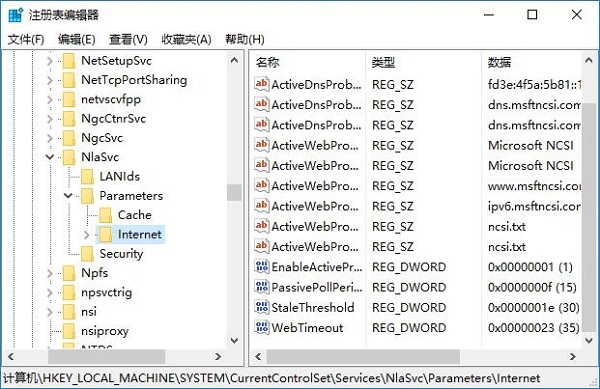Click the tree pane vertical scrollbar thumb
The height and width of the screenshot is (389, 600).
(x=234, y=192)
